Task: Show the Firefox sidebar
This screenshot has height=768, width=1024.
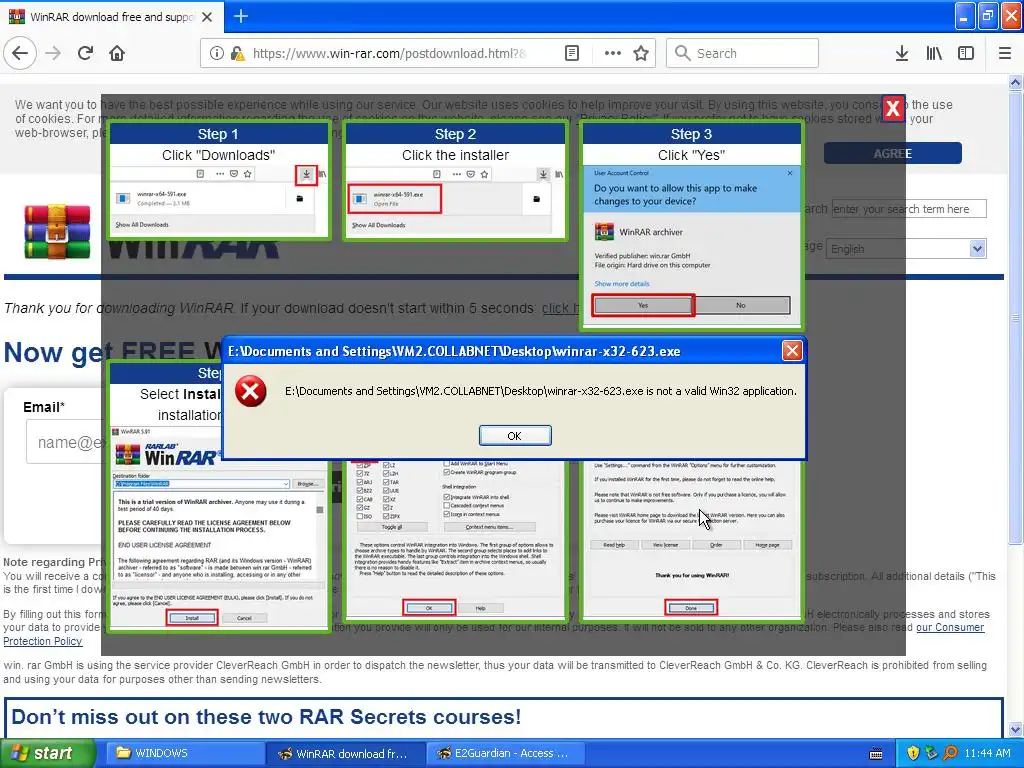Action: 966,54
